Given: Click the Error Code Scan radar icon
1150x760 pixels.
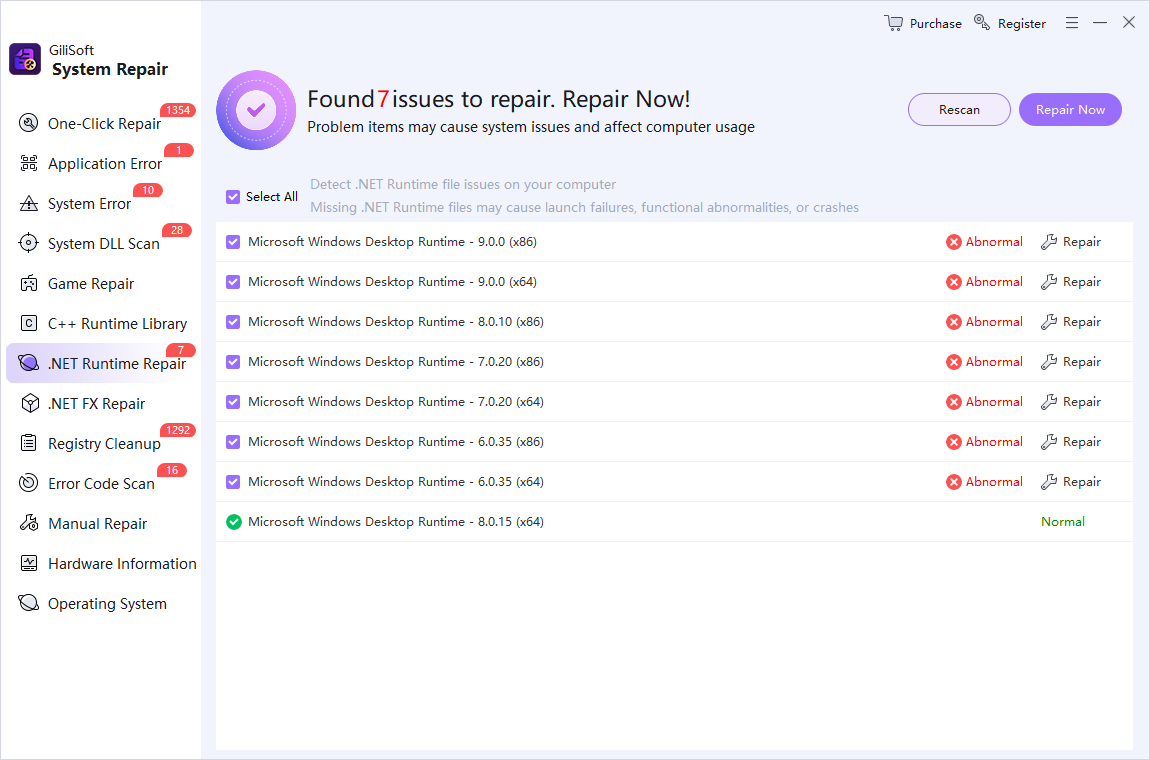Looking at the screenshot, I should point(29,483).
